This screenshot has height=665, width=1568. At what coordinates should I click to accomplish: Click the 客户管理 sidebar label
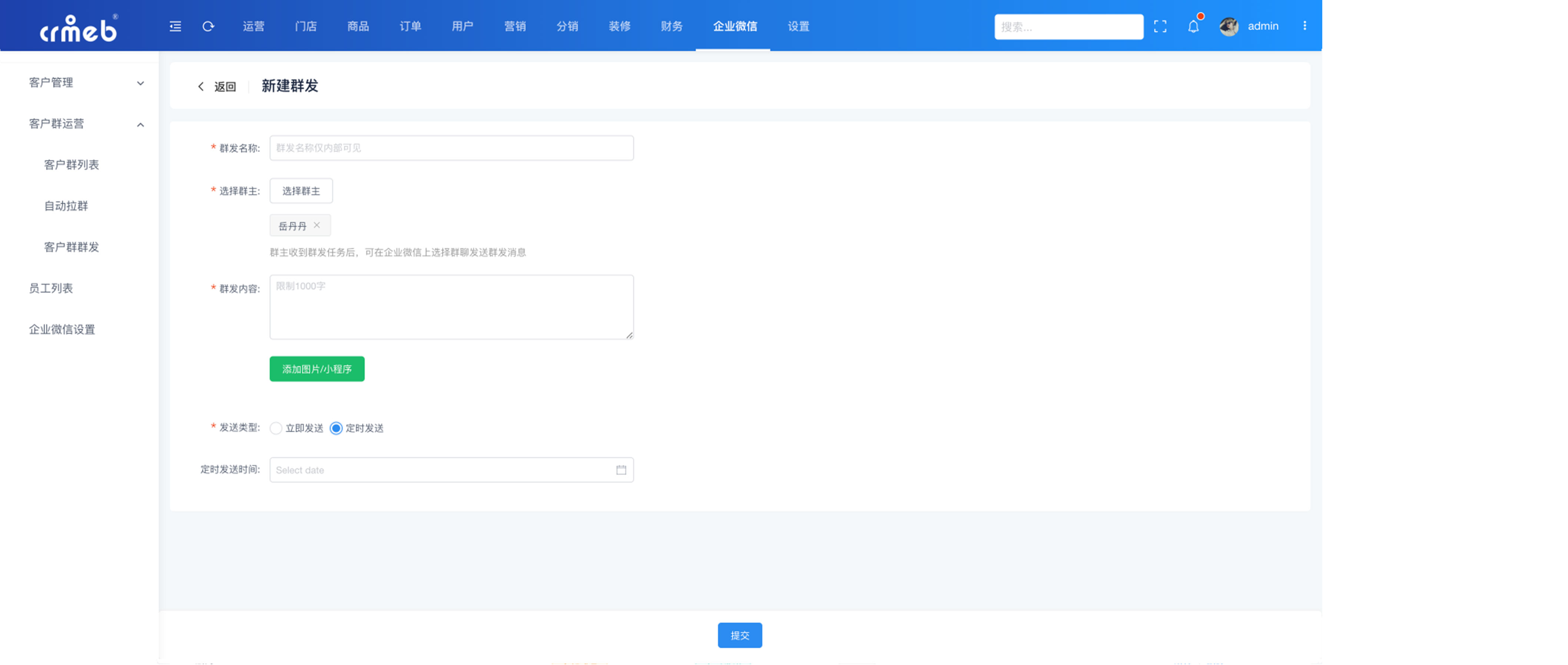pos(51,82)
